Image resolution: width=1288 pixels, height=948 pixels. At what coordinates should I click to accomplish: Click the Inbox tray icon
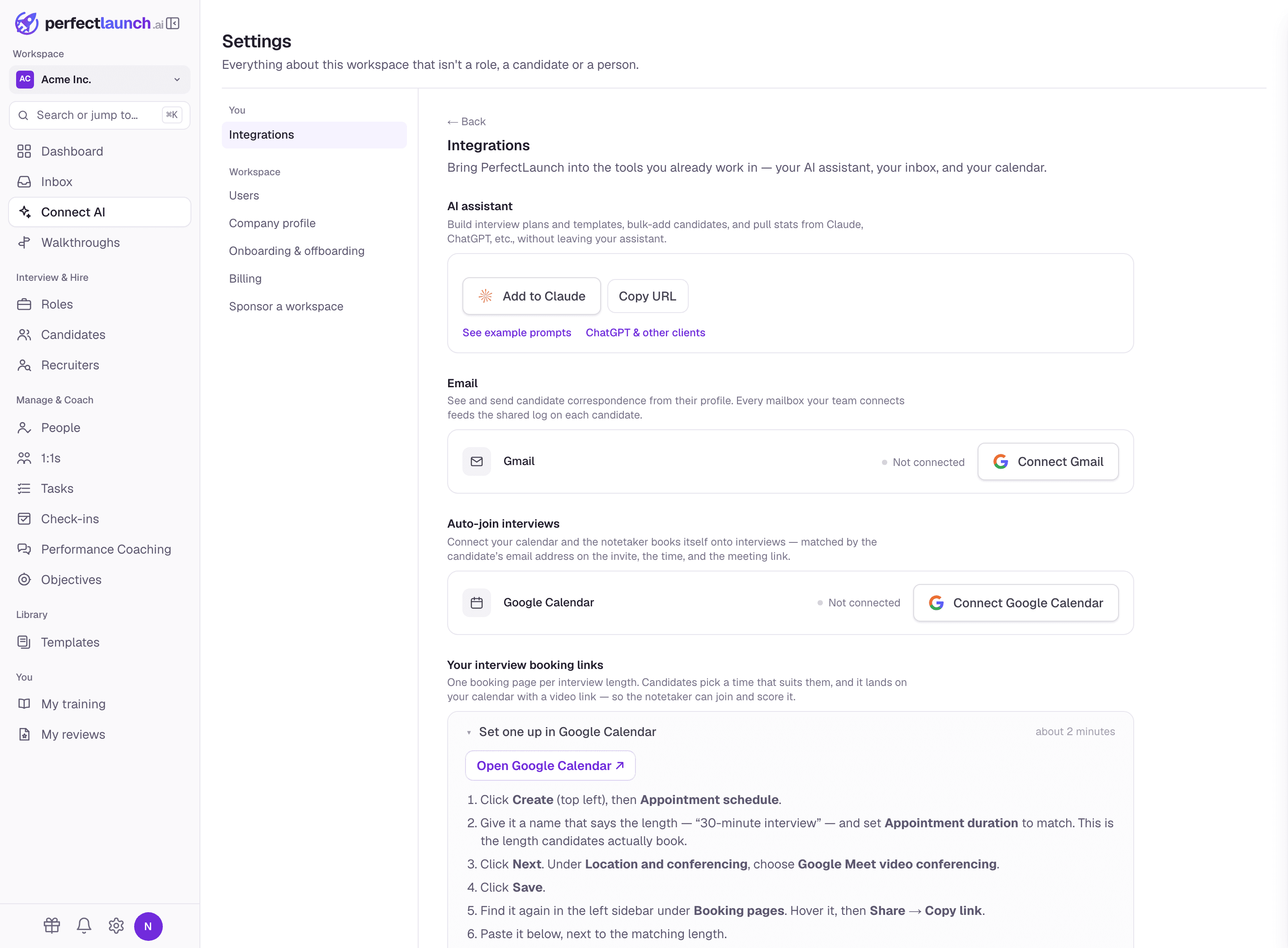[x=24, y=182]
